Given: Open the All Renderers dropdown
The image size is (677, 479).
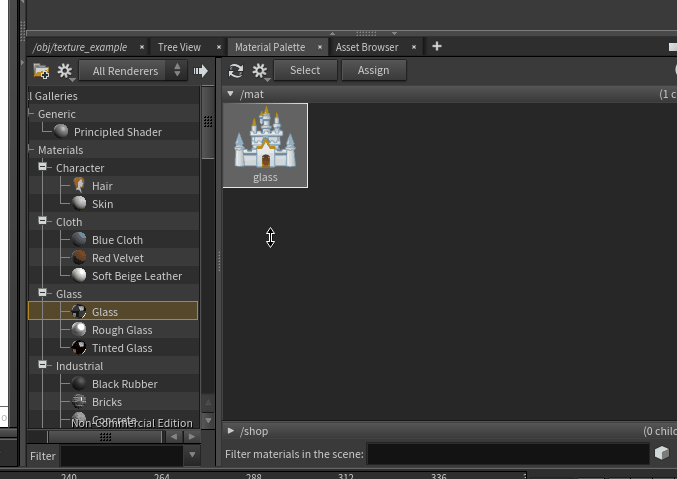Looking at the screenshot, I should (135, 71).
